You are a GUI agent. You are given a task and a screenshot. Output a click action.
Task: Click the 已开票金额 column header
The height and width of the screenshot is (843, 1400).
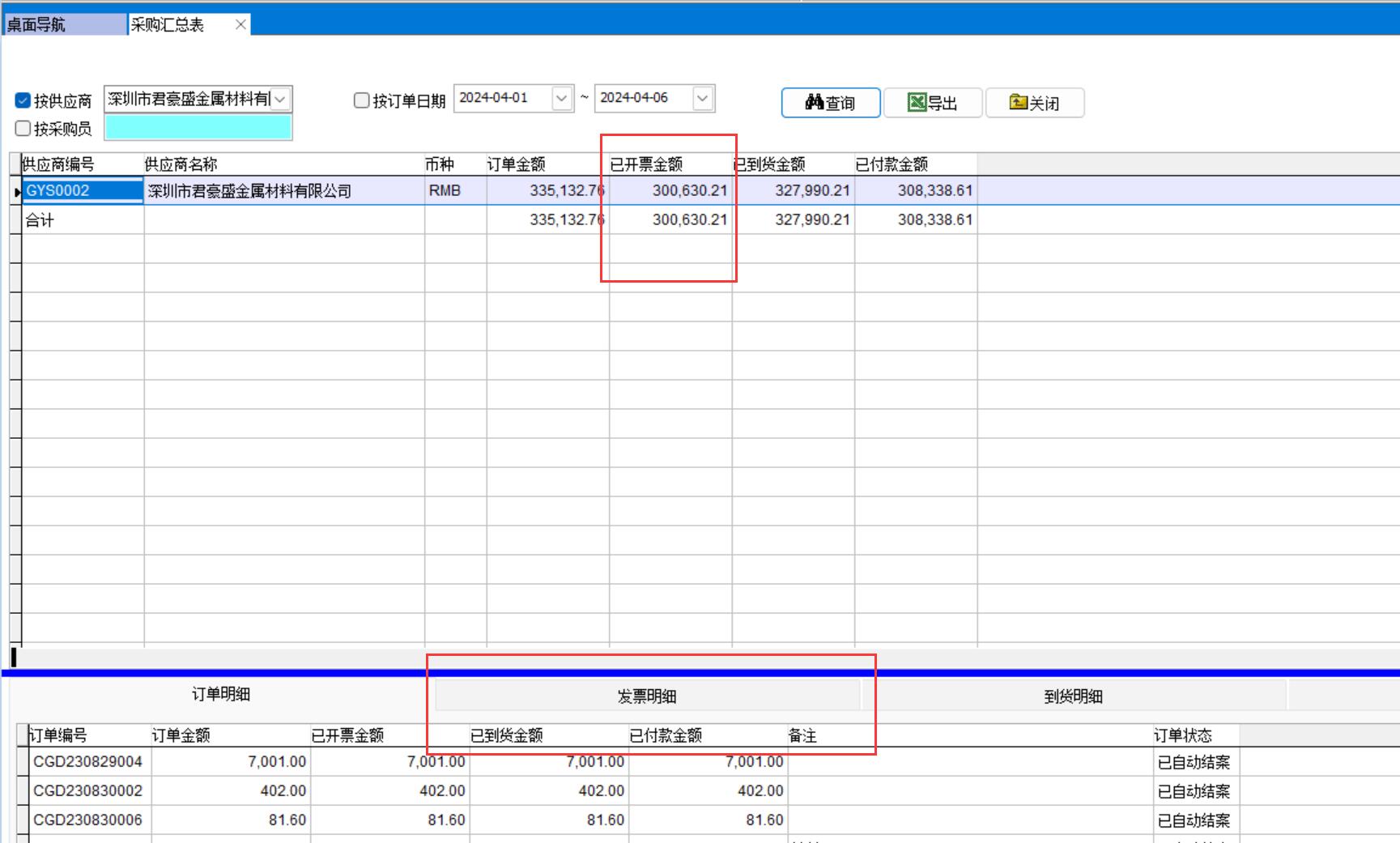click(646, 164)
